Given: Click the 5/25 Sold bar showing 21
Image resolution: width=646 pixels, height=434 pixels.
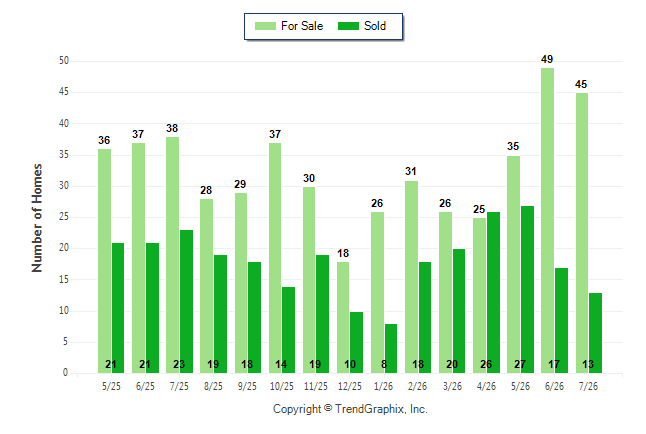Looking at the screenshot, I should [118, 308].
